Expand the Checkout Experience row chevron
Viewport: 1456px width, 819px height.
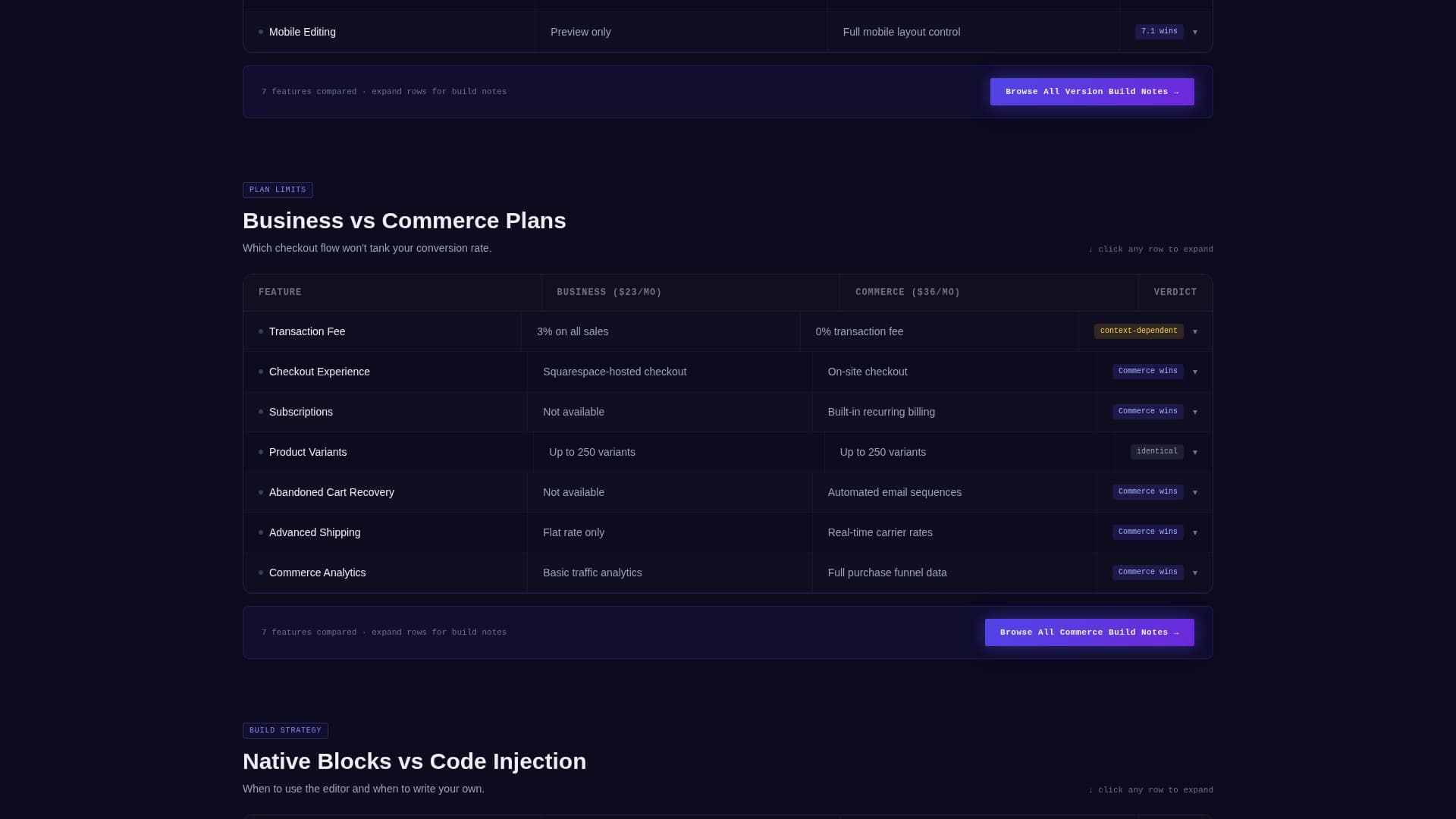click(1195, 372)
